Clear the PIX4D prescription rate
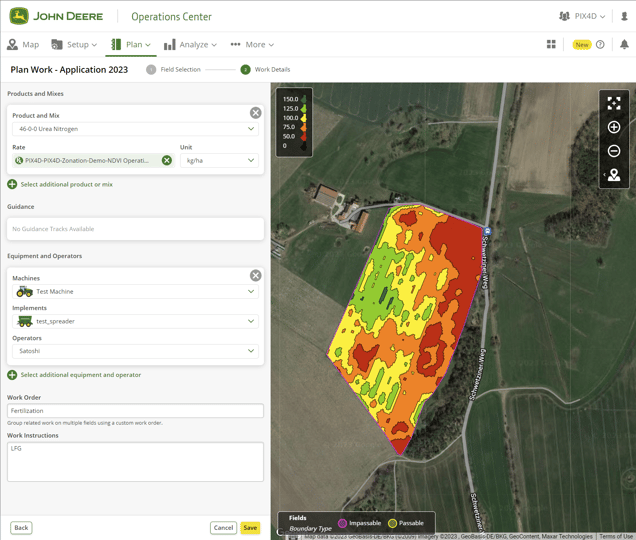Screen dimensions: 636x540 [x=167, y=160]
